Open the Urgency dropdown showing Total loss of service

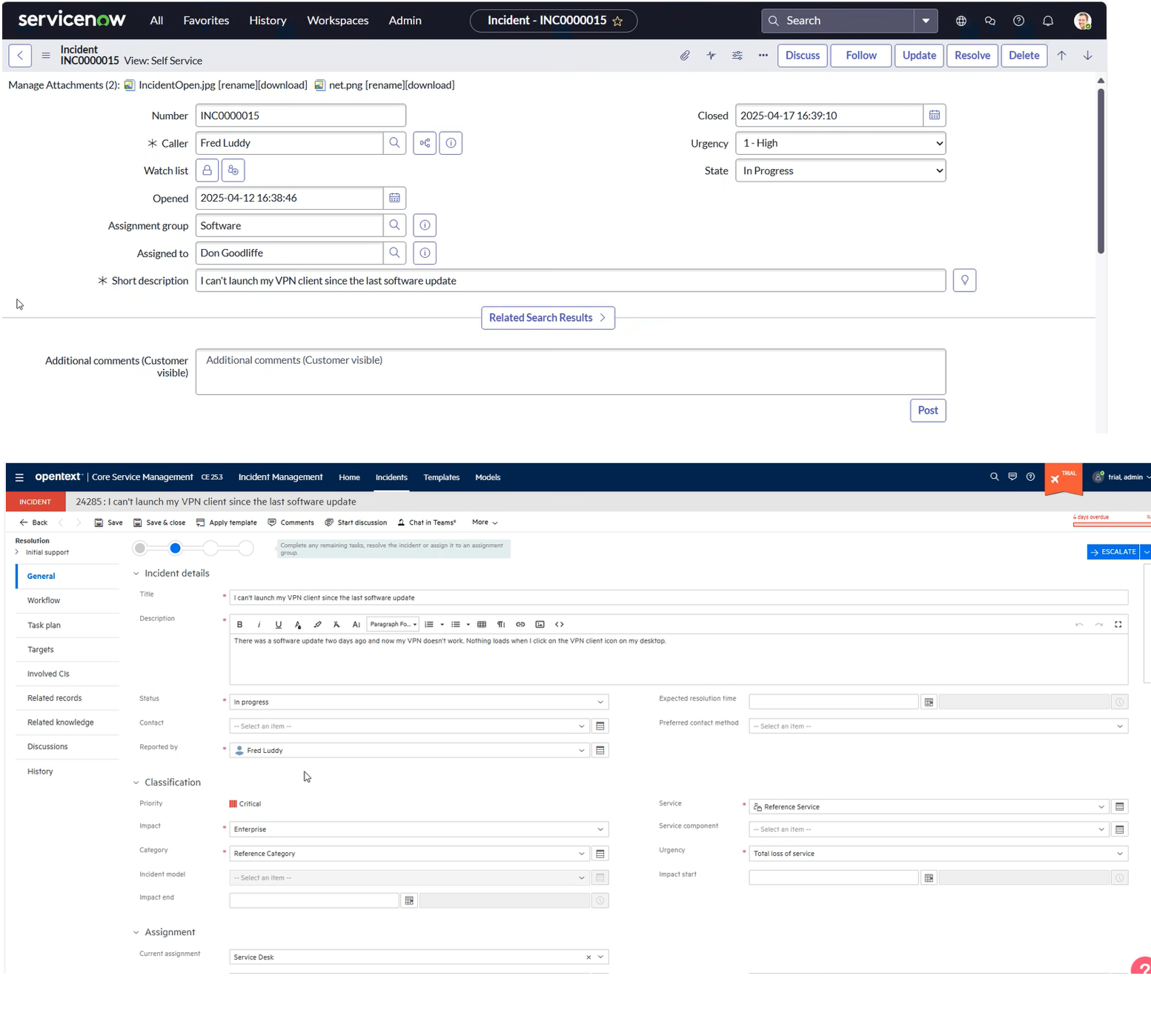(938, 854)
